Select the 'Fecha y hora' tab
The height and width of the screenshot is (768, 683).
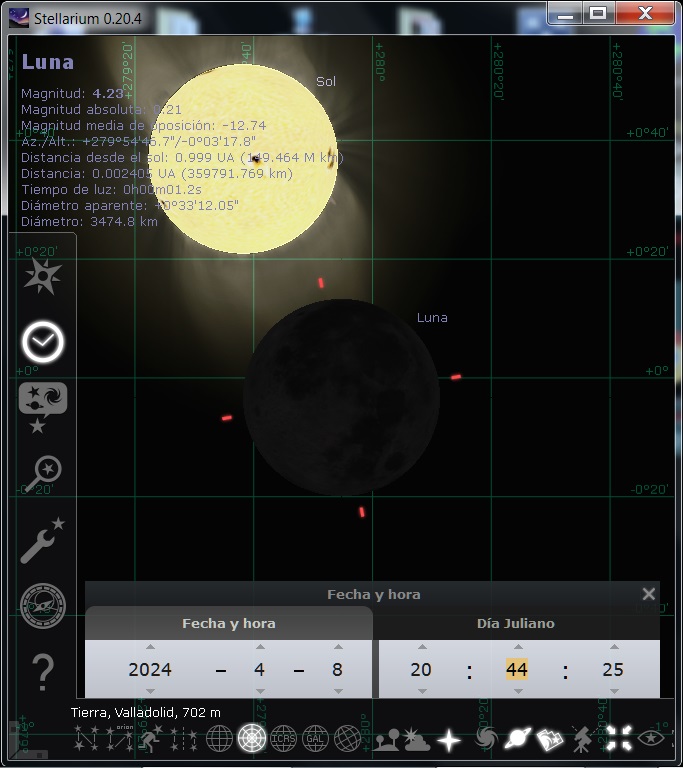click(x=229, y=624)
